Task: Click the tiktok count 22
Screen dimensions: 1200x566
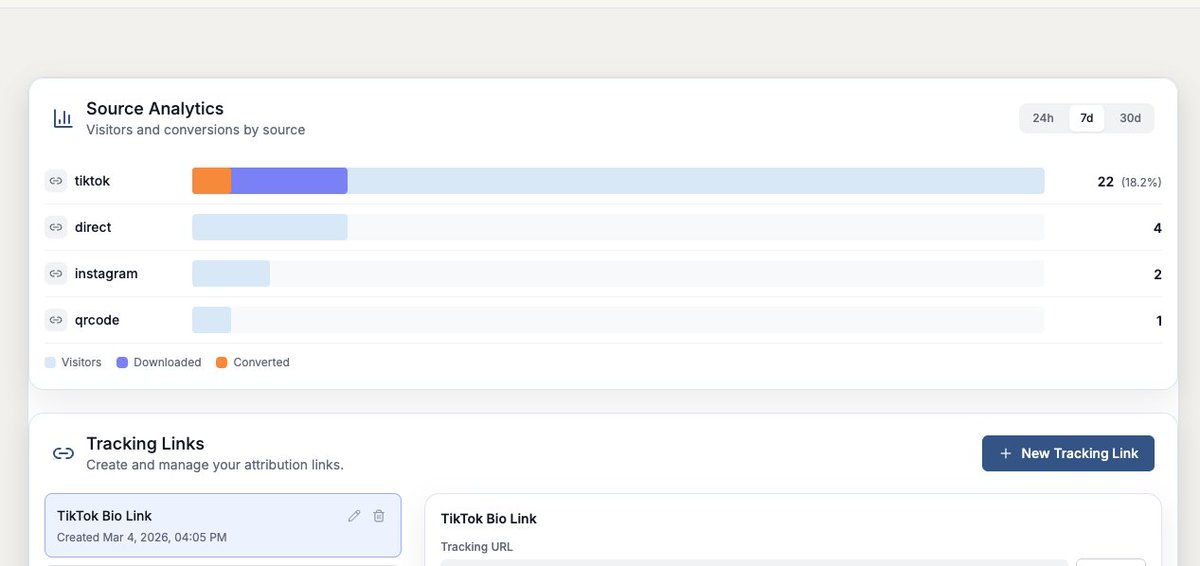Action: (x=1105, y=181)
